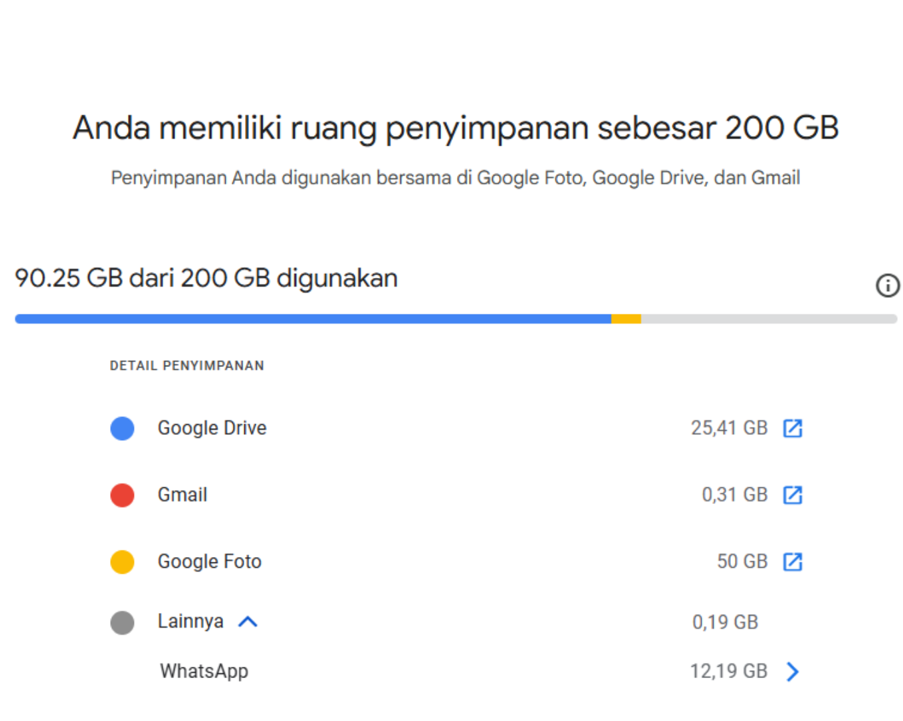This screenshot has width=903, height=721.
Task: Open the WhatsApp storage entry
Action: [x=204, y=671]
